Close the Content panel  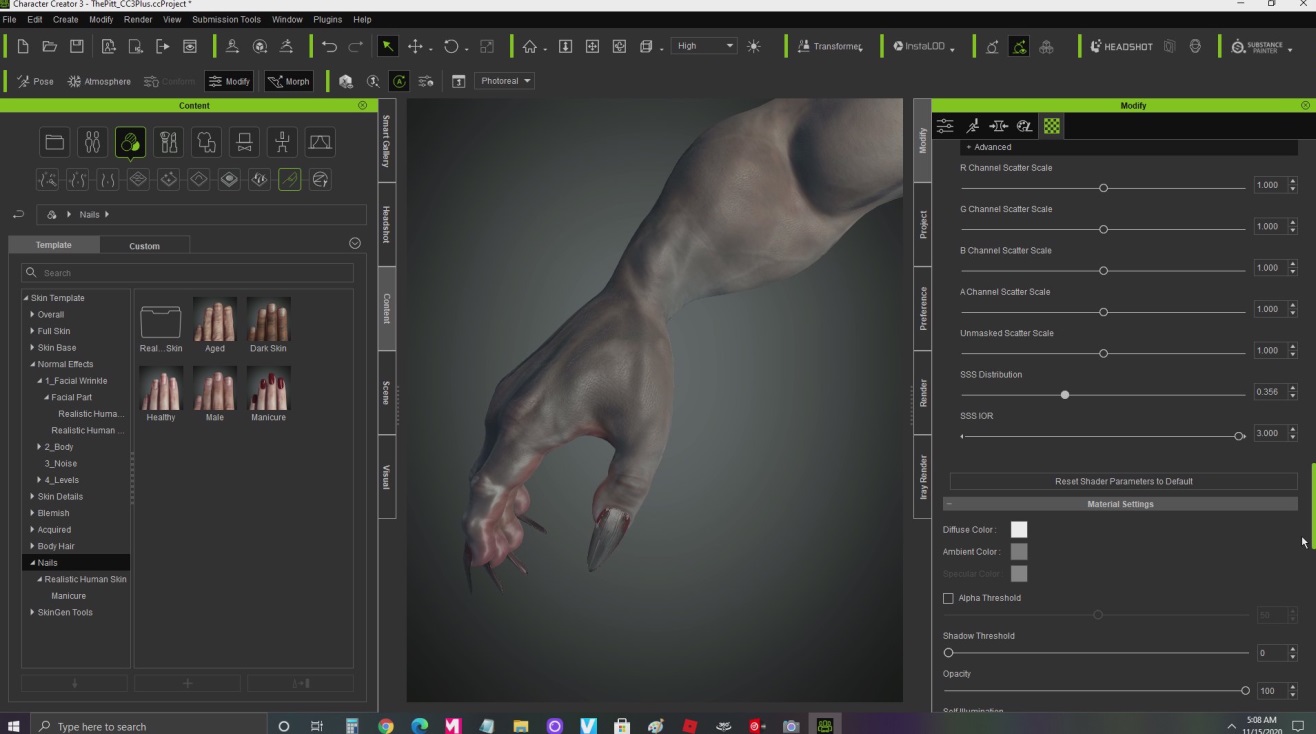[x=362, y=105]
